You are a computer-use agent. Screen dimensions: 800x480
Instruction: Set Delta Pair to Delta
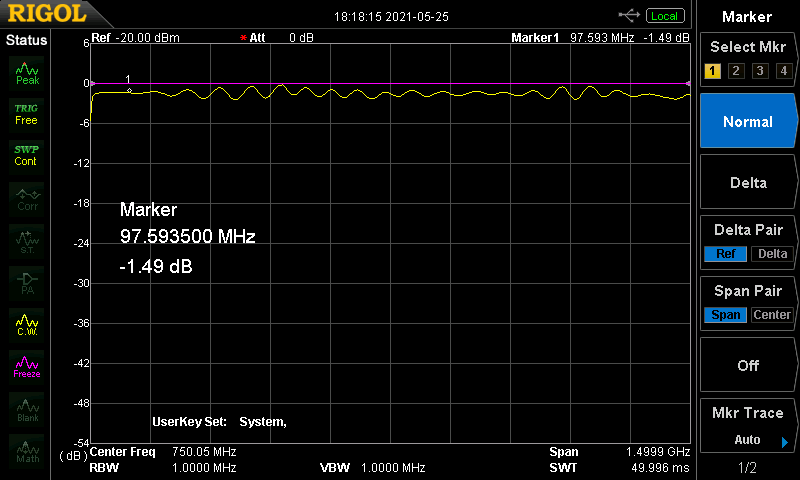[x=772, y=254]
